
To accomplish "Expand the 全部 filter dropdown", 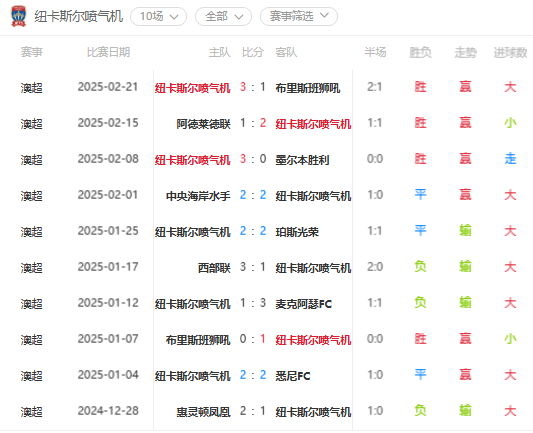I will 223,16.
